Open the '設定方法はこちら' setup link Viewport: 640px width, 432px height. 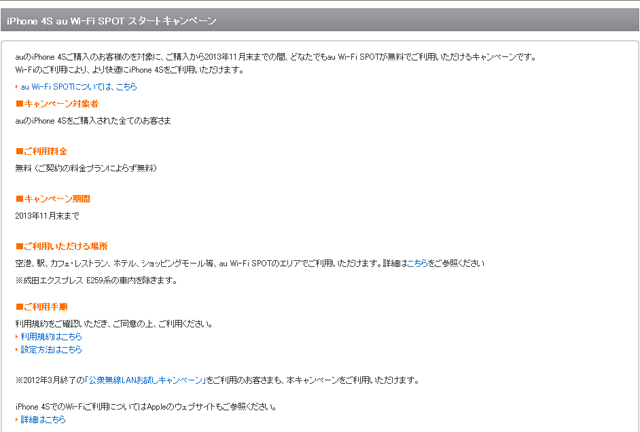[51, 350]
